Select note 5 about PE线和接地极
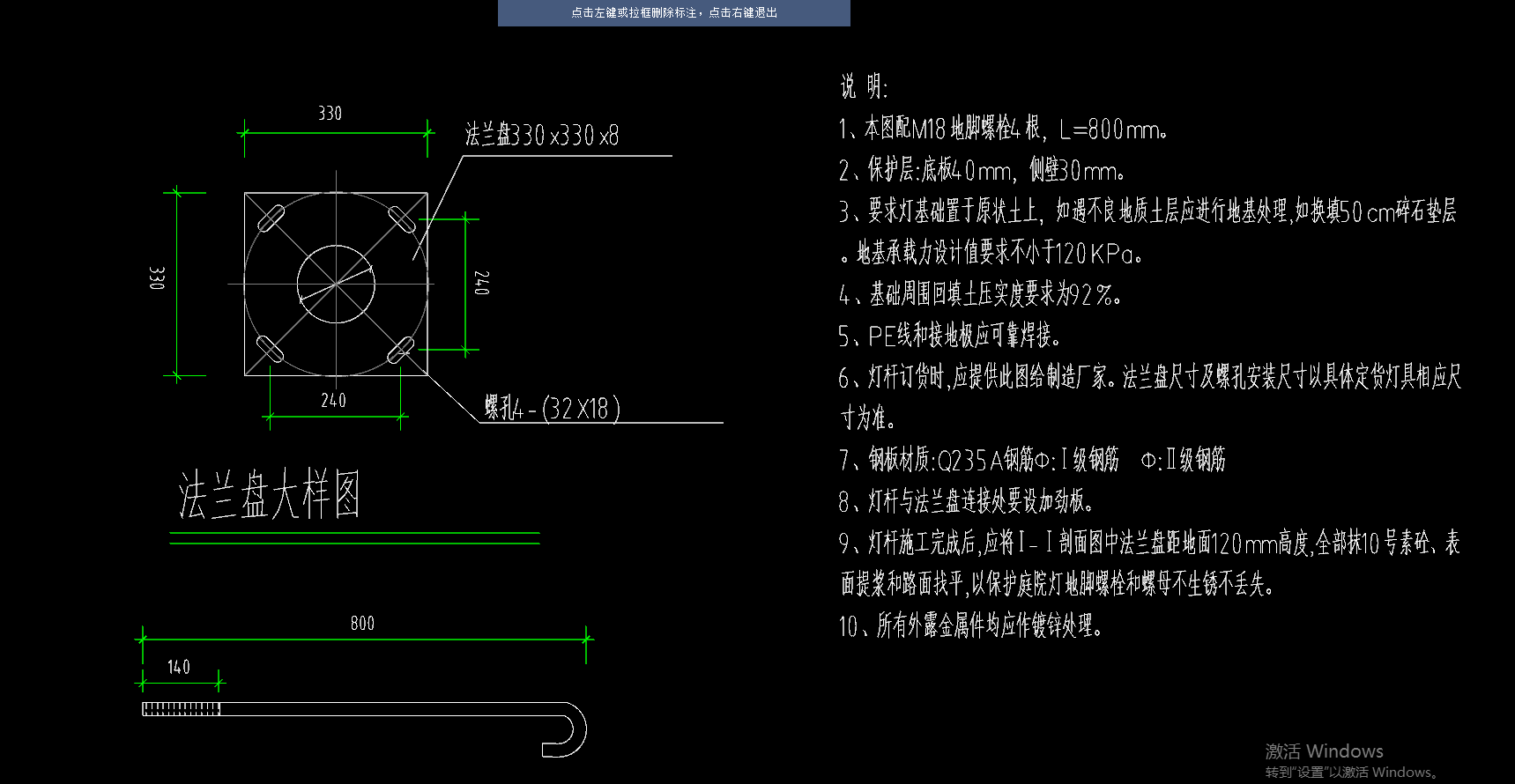Screen dimensions: 1515x784 point(949,335)
